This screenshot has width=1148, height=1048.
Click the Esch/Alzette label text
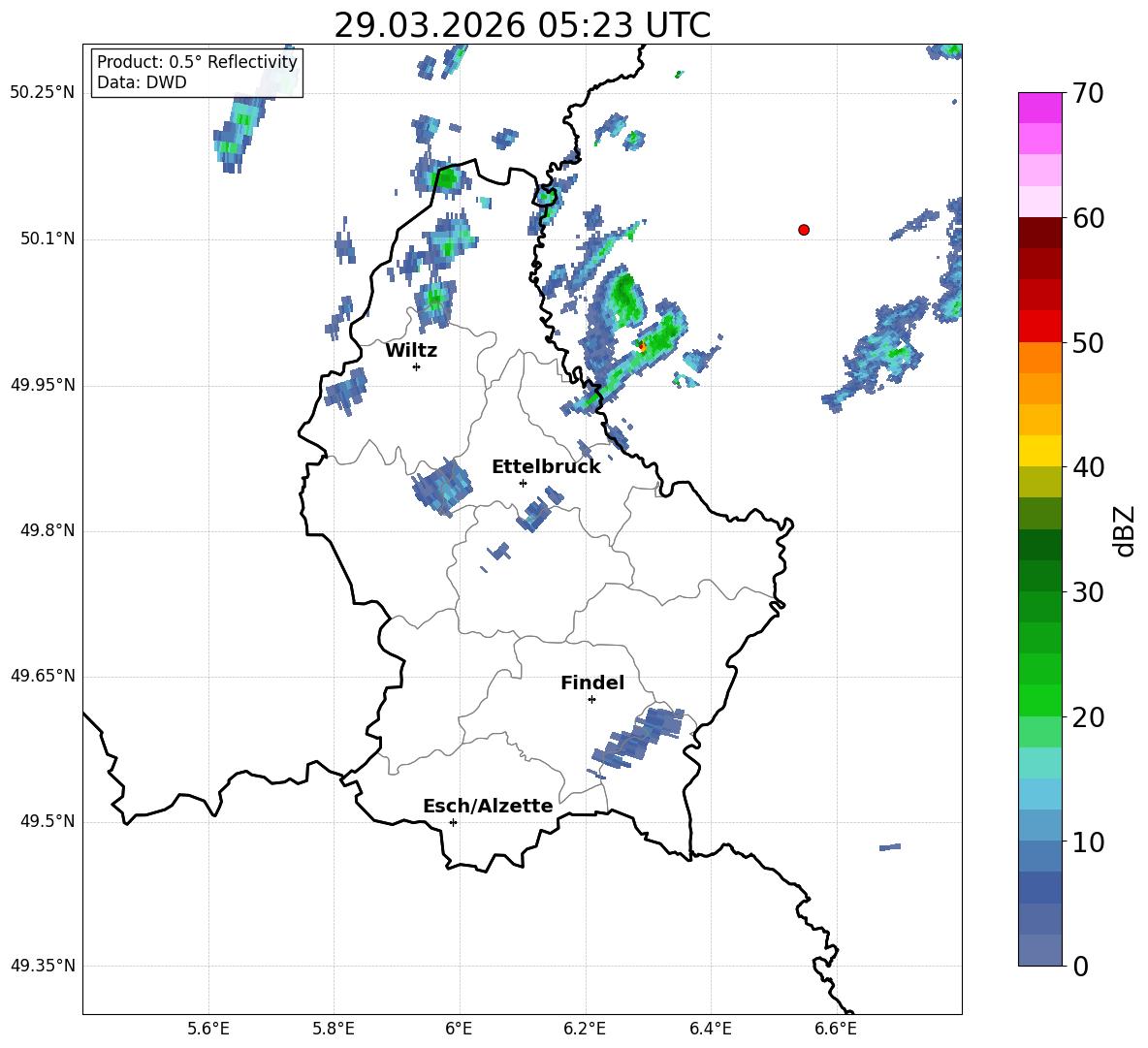(x=488, y=806)
